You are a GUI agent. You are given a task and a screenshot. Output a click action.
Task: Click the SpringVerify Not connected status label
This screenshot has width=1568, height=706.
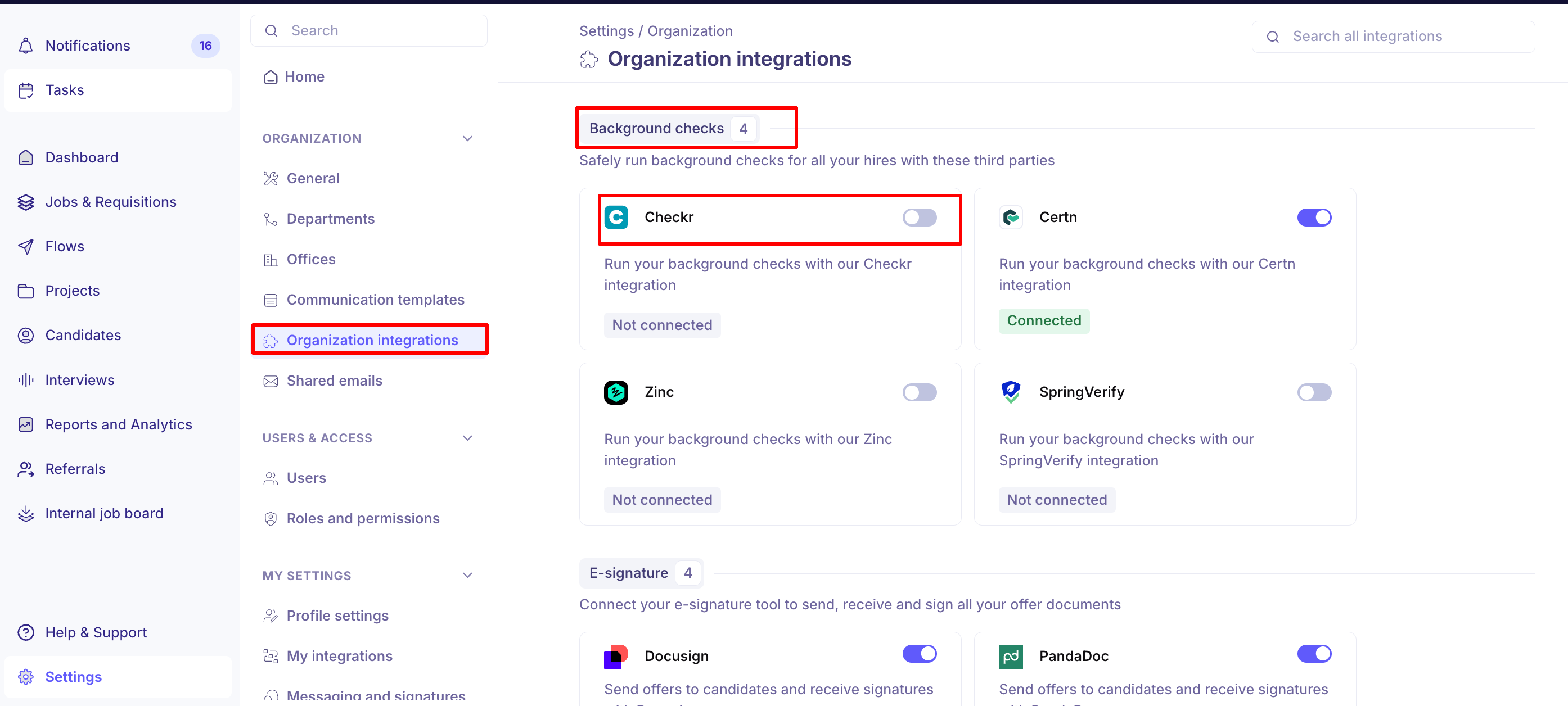coord(1057,500)
